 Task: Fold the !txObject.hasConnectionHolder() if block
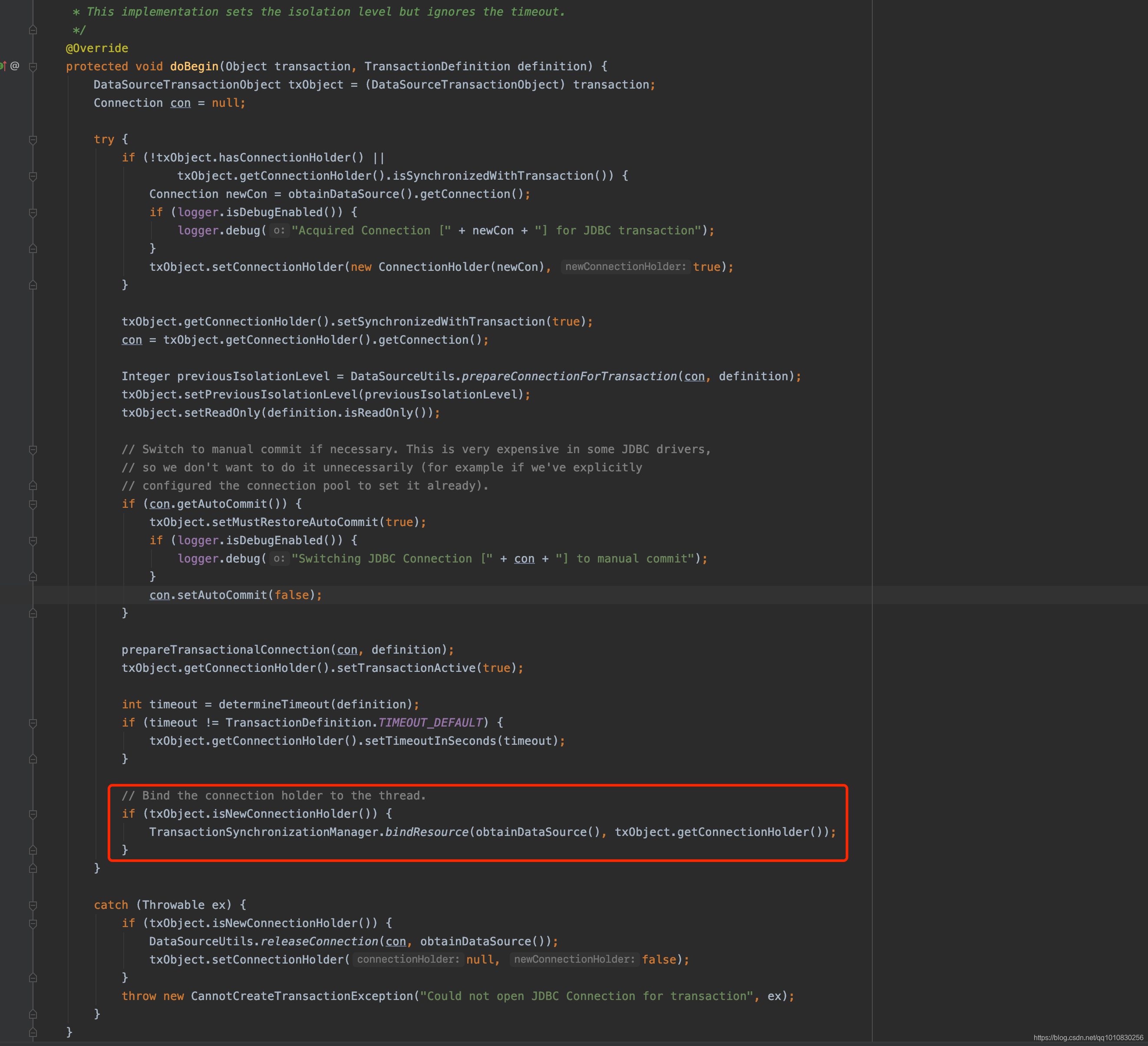point(33,176)
